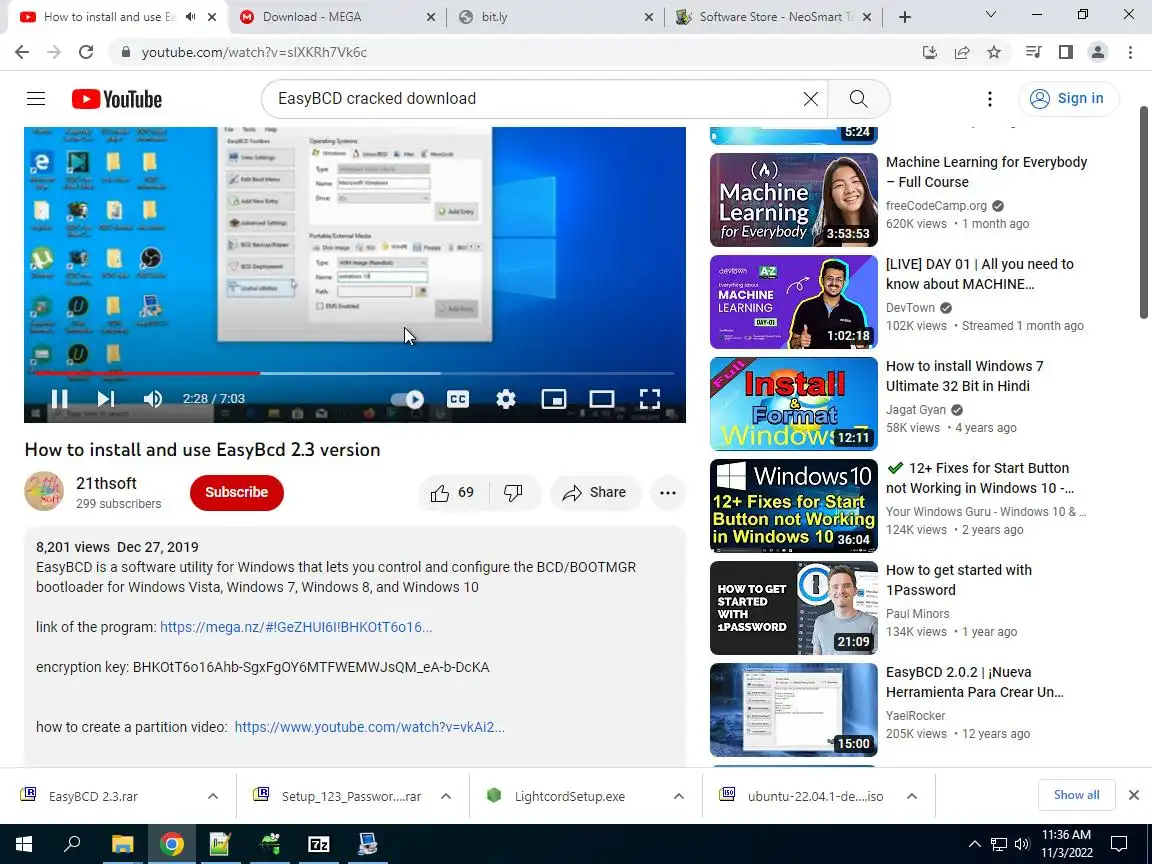Close the downloads bar
Image resolution: width=1152 pixels, height=864 pixels.
[1134, 795]
